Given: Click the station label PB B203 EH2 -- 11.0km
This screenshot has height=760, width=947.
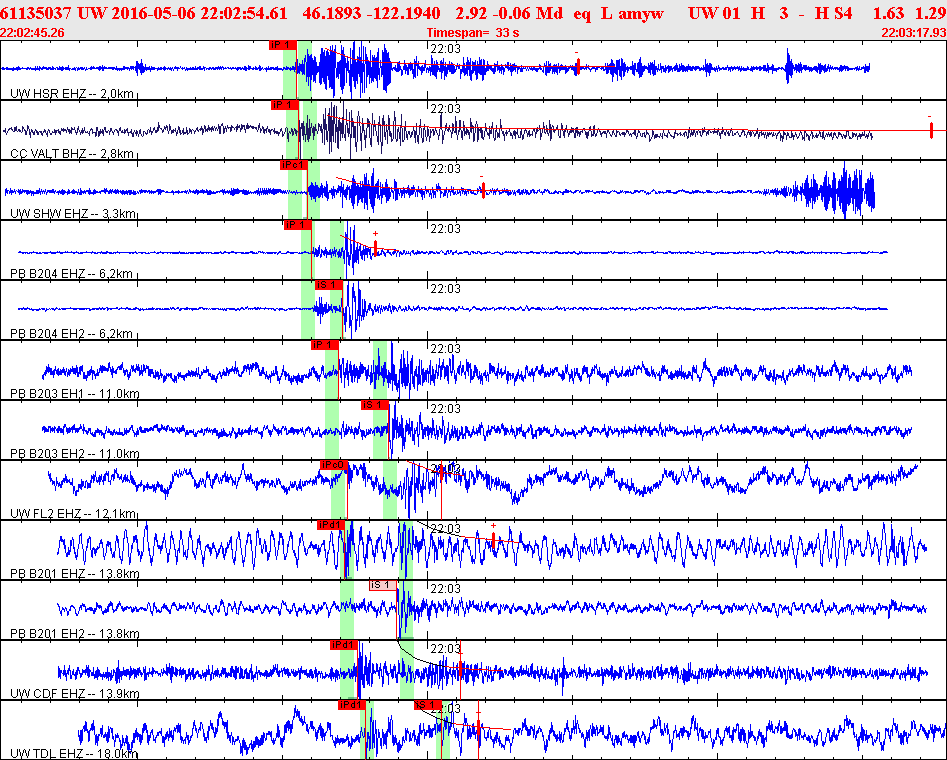Looking at the screenshot, I should (75, 454).
